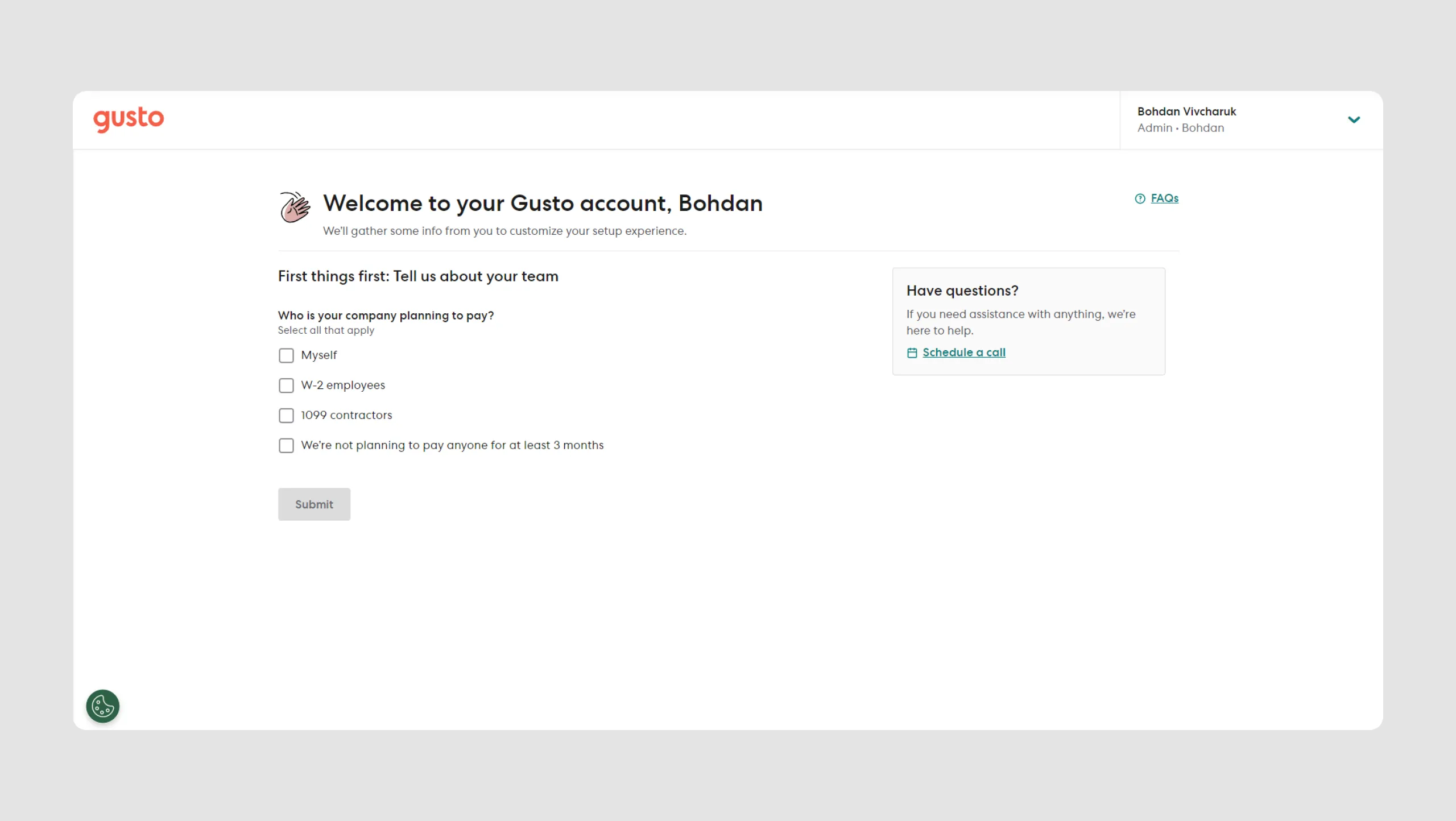Open cookie preferences via the cookie icon
The image size is (1456, 821).
pyautogui.click(x=102, y=706)
